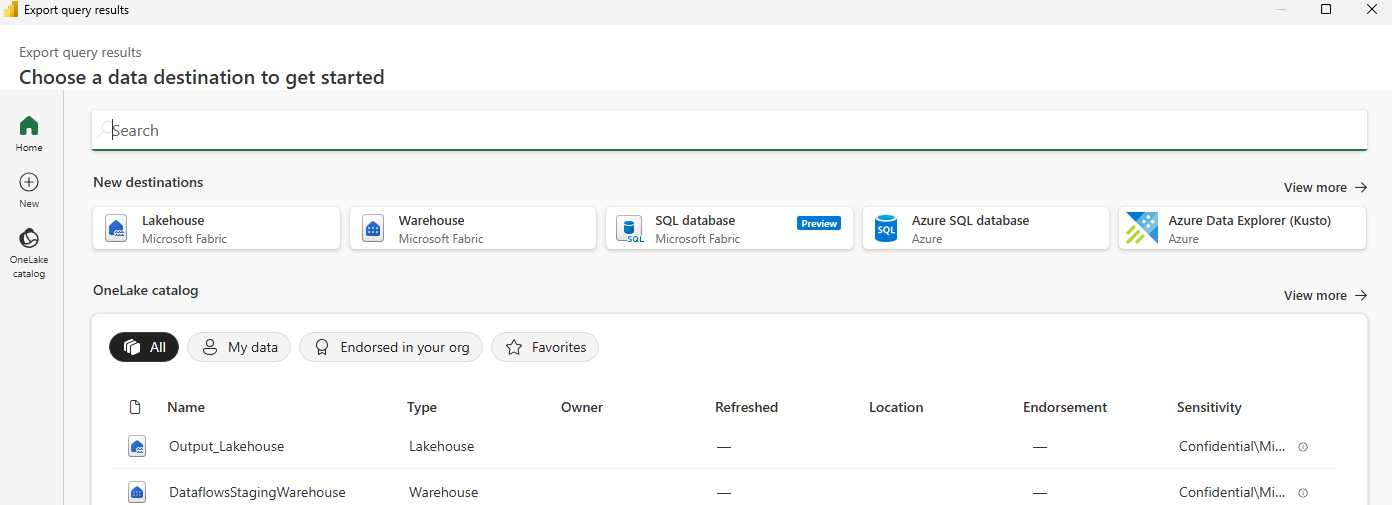This screenshot has width=1392, height=505.
Task: Sort by the Endorsement column header
Action: pos(1065,407)
